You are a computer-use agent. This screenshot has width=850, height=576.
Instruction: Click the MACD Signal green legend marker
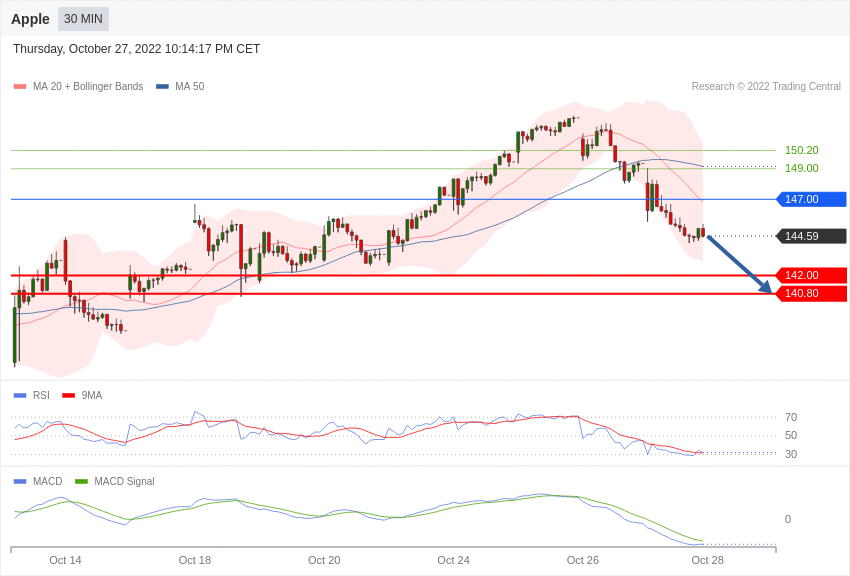tap(81, 482)
